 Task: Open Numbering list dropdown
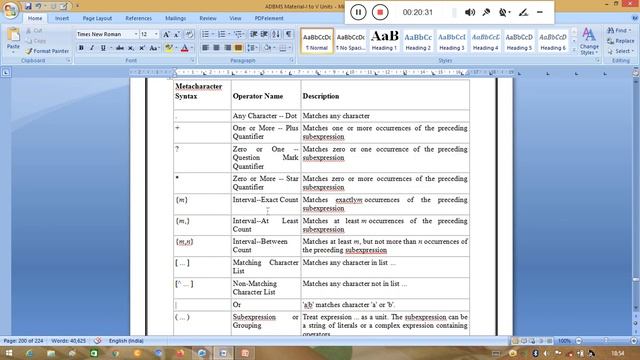(229, 34)
